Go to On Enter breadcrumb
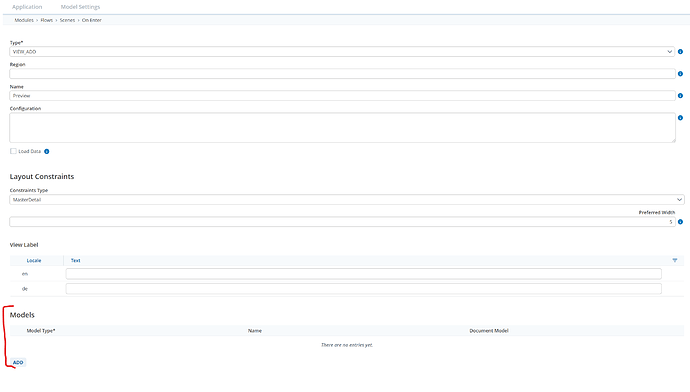This screenshot has height=392, width=690. point(92,20)
